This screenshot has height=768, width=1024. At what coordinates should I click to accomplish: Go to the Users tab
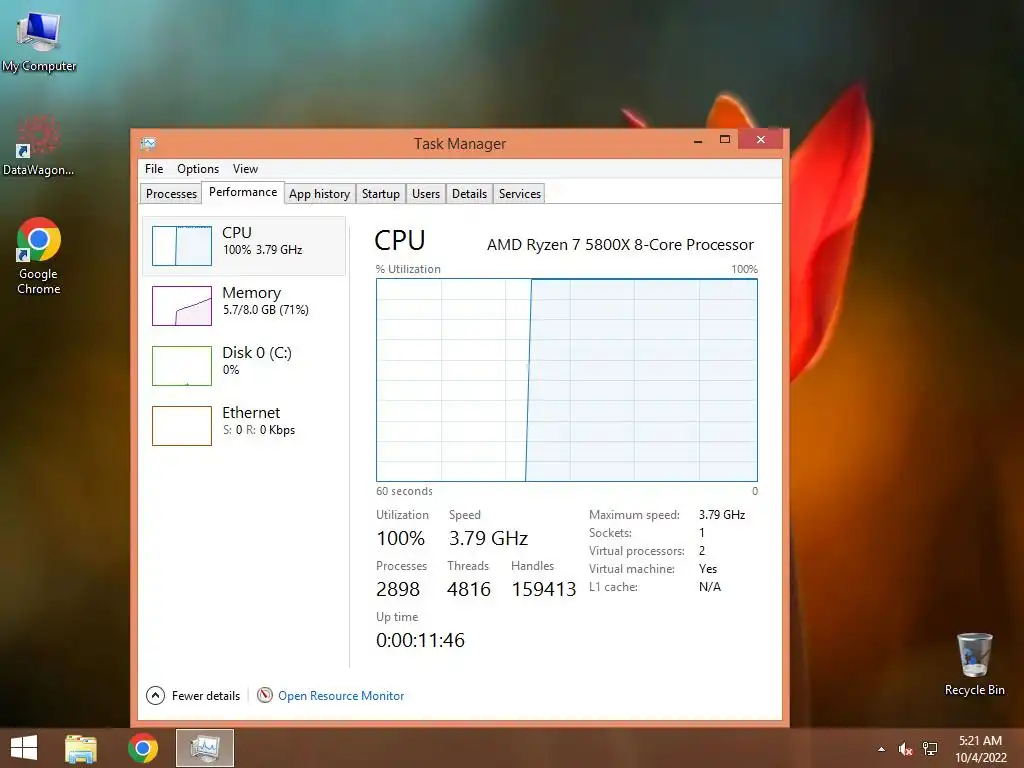pyautogui.click(x=426, y=193)
